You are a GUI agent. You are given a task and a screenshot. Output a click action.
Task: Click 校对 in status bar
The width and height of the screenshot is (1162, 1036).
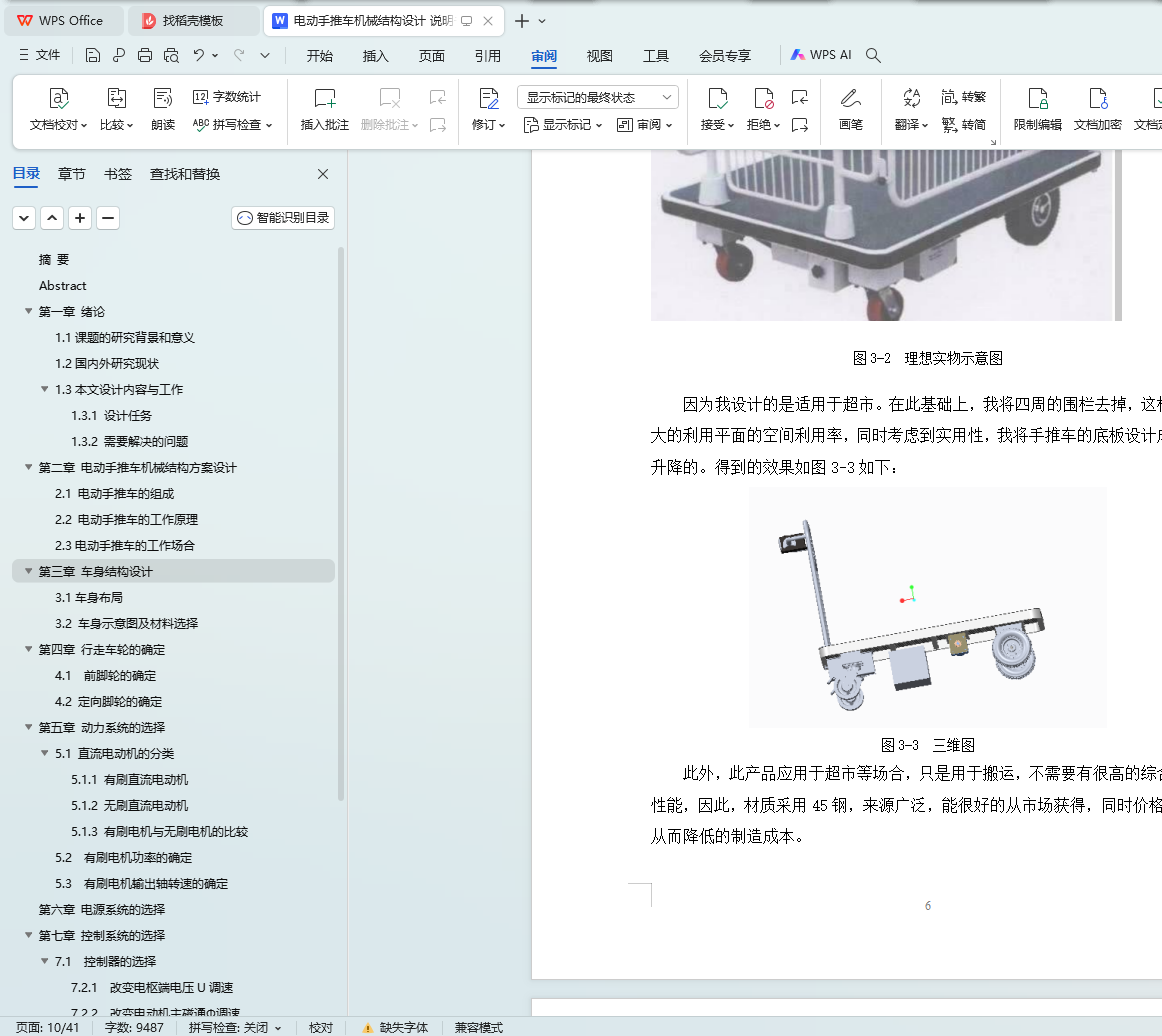click(x=321, y=1027)
